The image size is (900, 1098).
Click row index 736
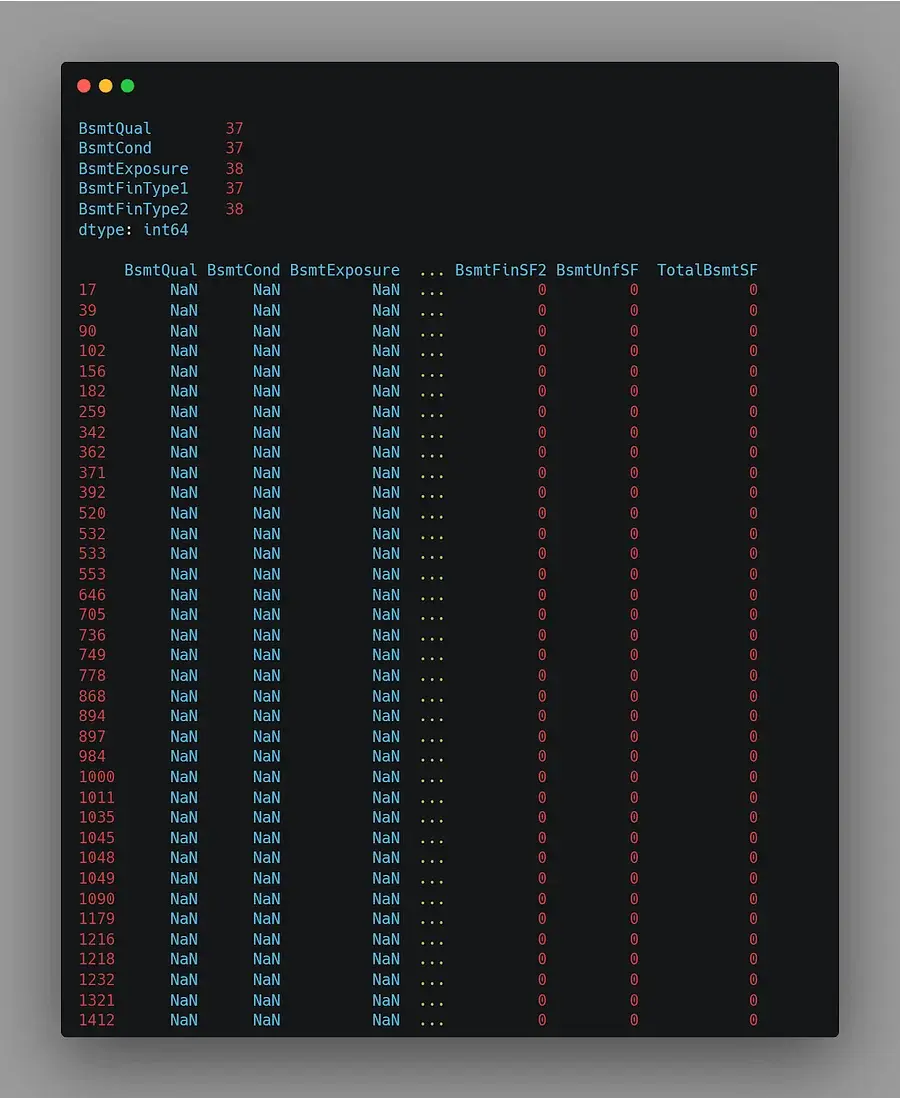pyautogui.click(x=92, y=635)
